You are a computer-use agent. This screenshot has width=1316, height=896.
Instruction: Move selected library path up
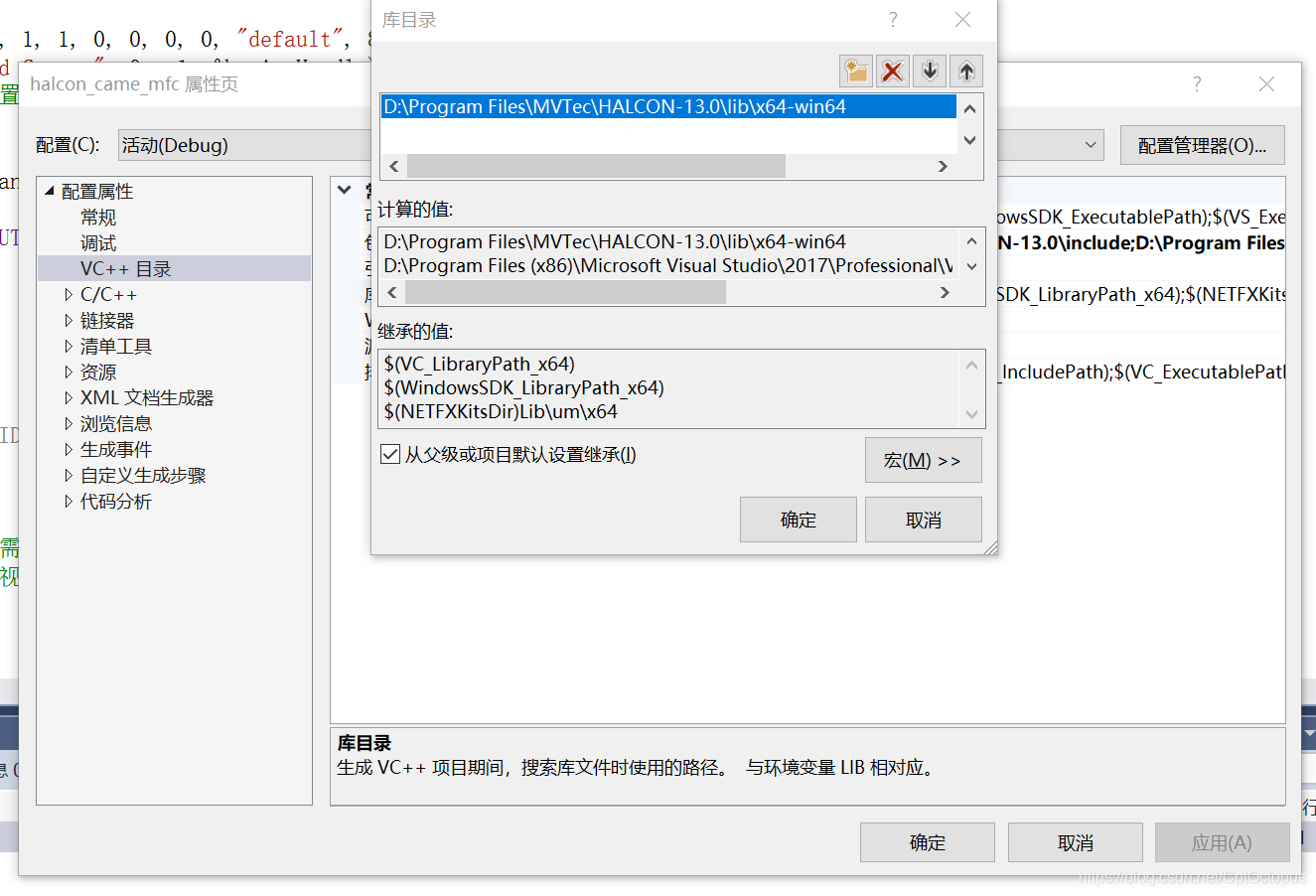click(x=966, y=71)
